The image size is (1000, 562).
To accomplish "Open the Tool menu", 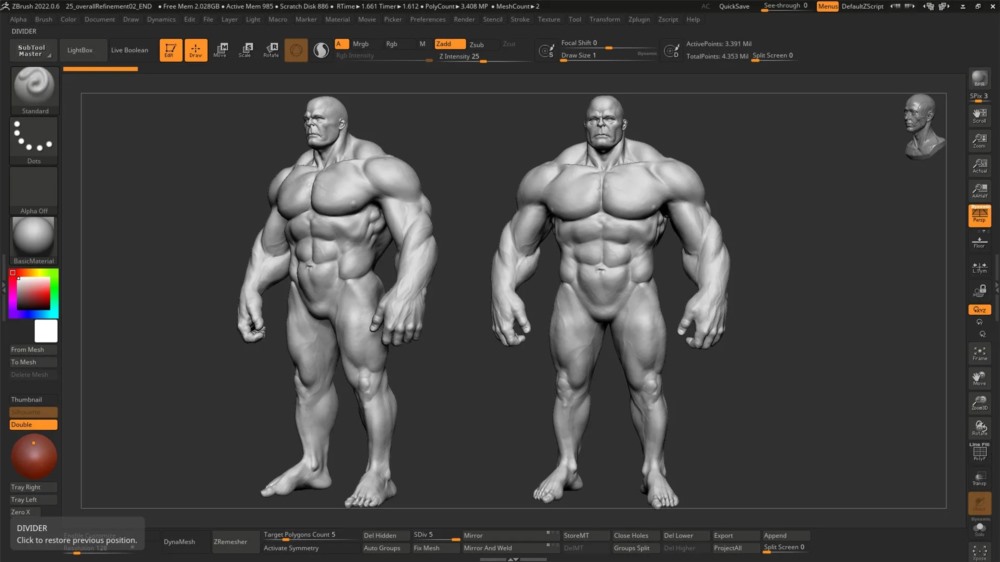I will click(x=575, y=20).
